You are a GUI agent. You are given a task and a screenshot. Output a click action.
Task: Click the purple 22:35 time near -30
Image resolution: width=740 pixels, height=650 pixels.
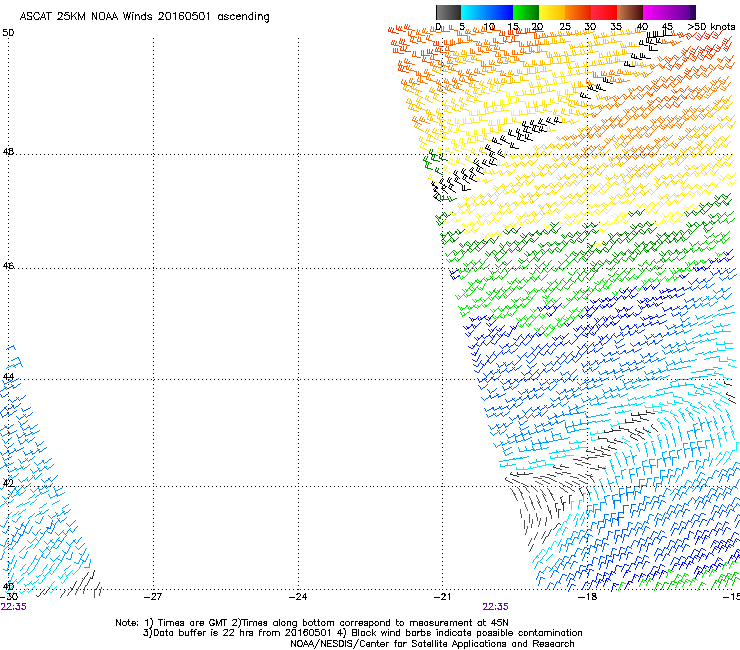pyautogui.click(x=13, y=607)
